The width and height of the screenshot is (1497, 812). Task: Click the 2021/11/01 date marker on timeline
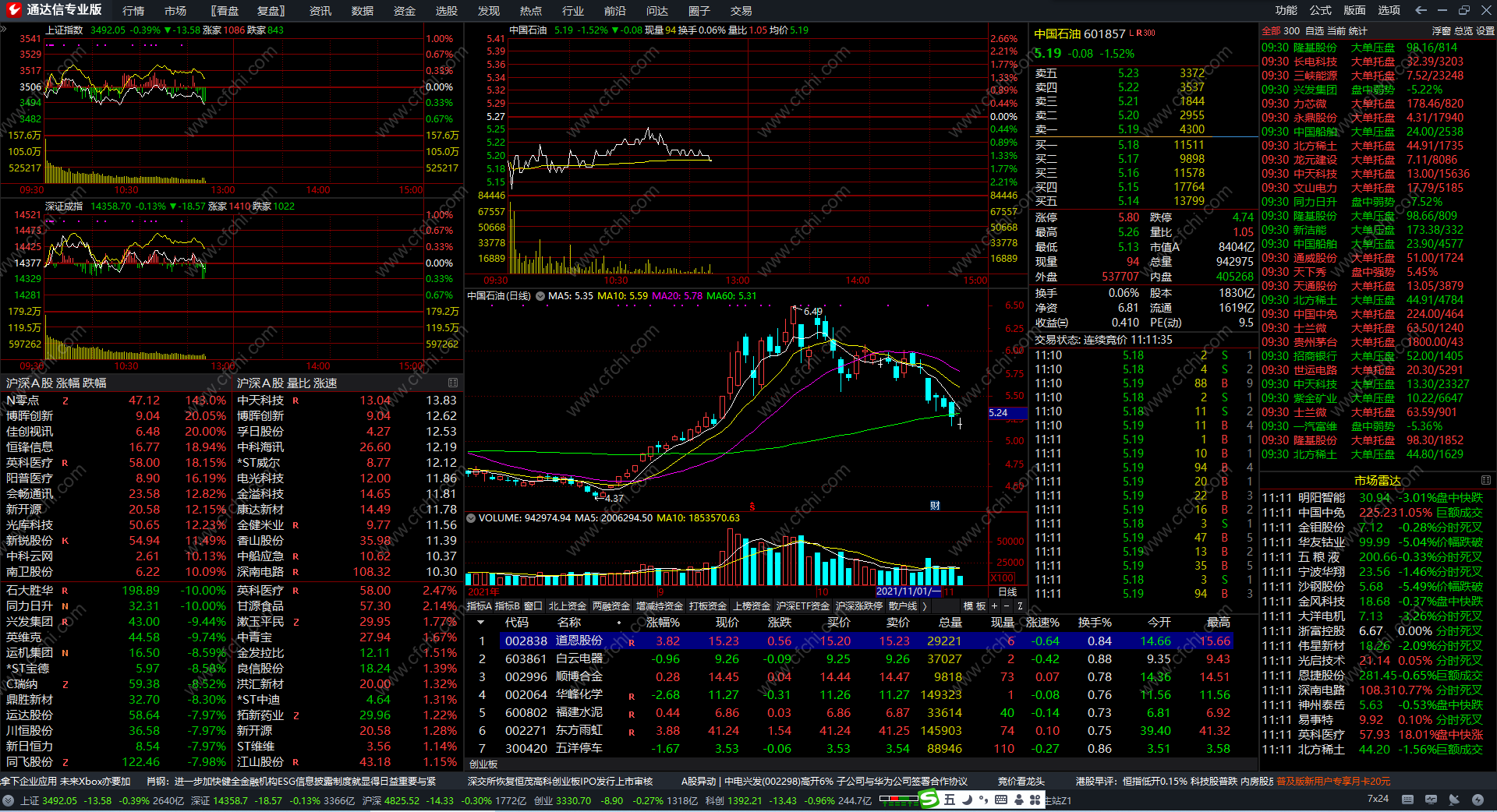pos(908,592)
